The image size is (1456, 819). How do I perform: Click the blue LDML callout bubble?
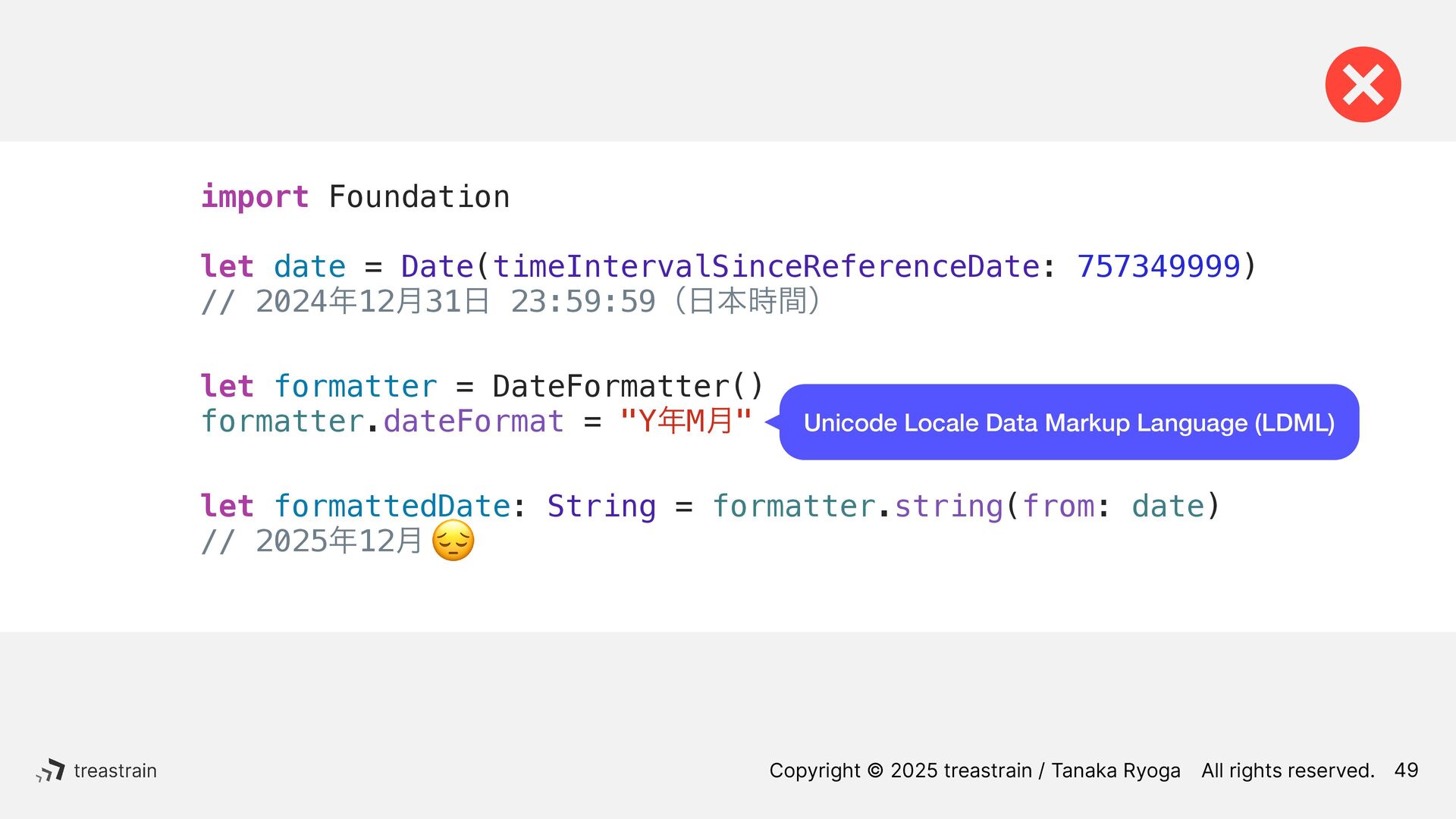tap(1068, 422)
